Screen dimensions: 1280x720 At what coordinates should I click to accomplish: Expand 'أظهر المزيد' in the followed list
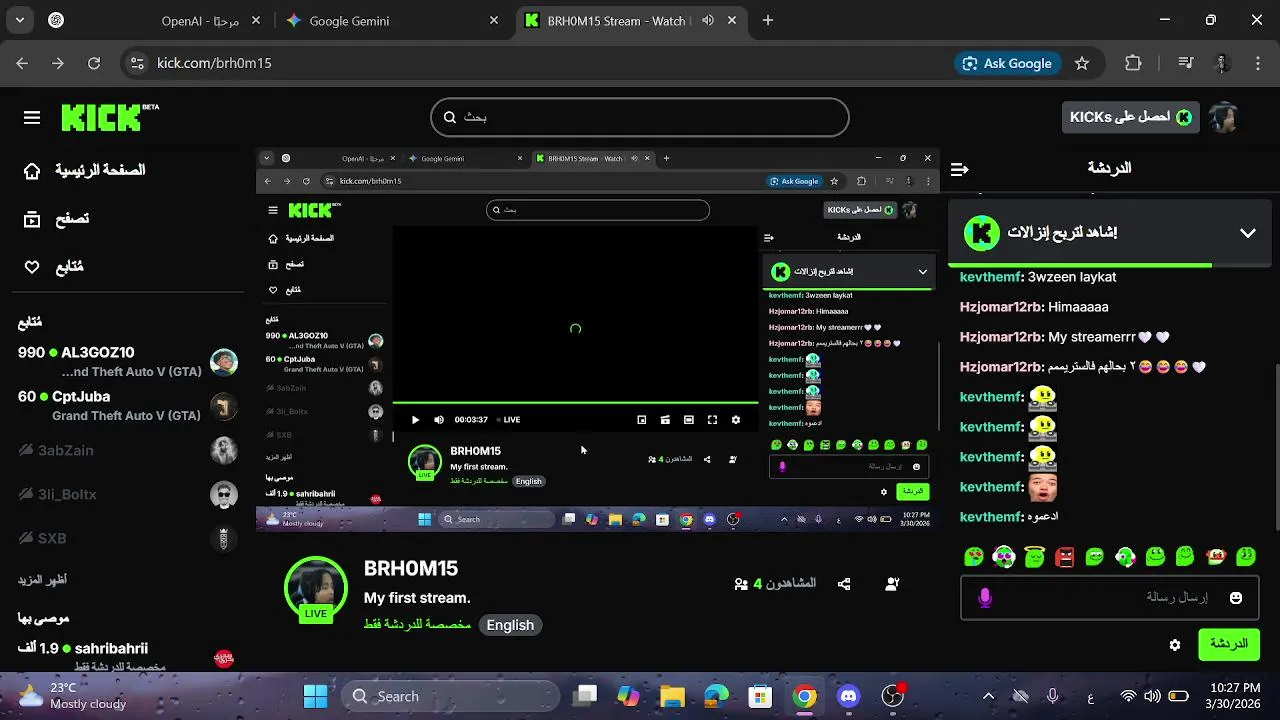pos(42,580)
